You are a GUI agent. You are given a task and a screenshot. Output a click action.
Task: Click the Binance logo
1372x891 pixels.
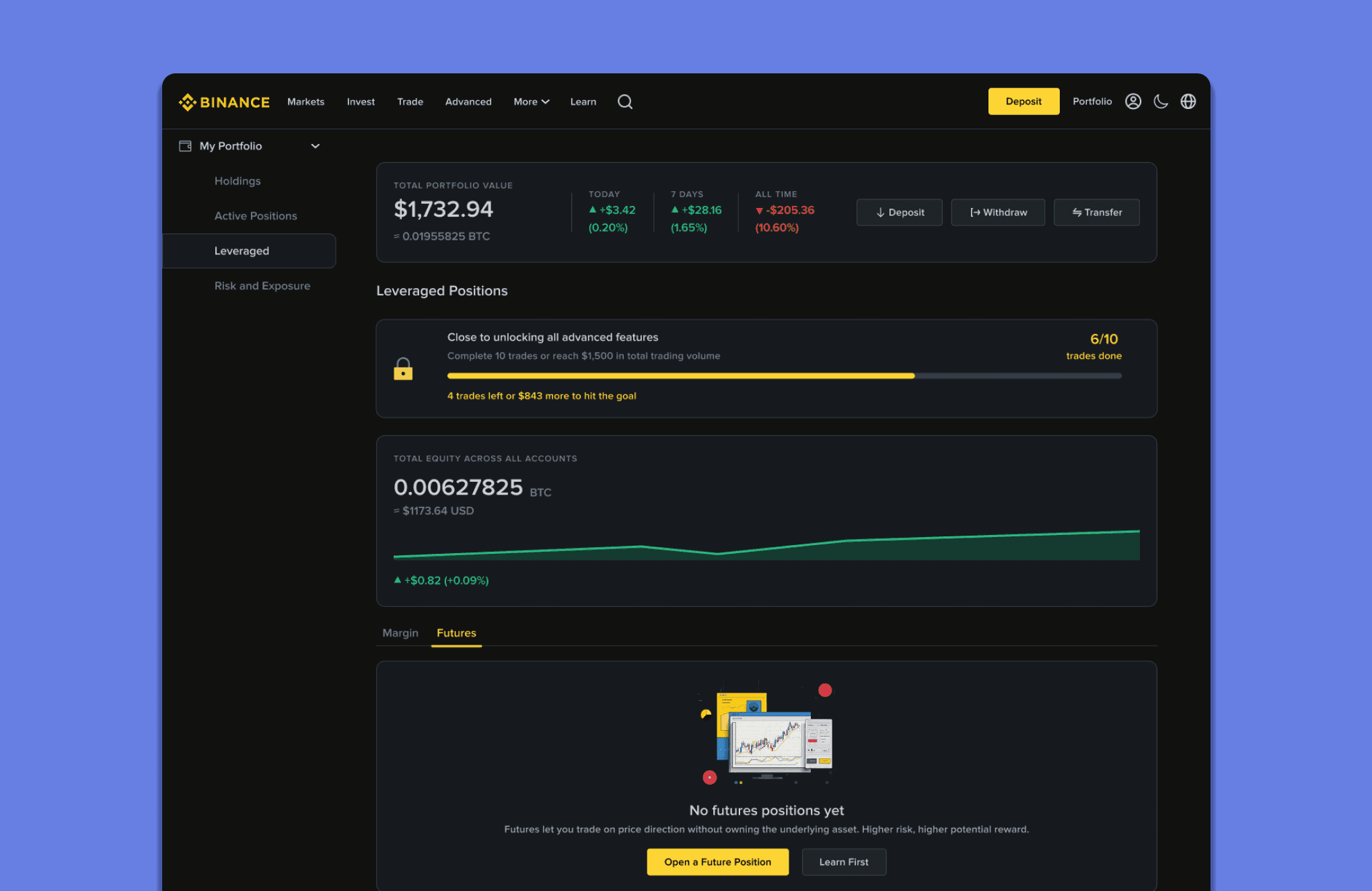(x=224, y=102)
